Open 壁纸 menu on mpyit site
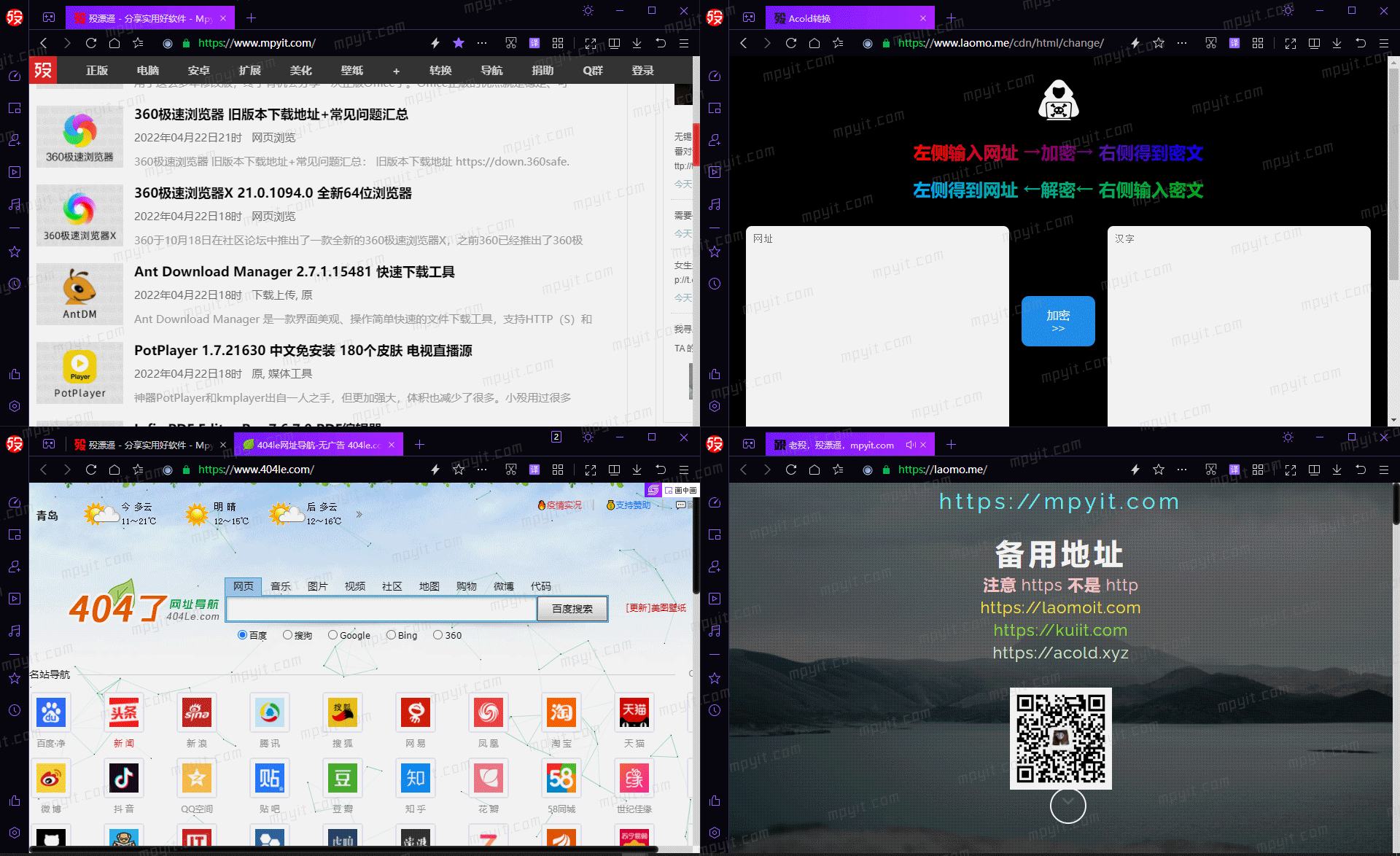 click(x=351, y=71)
